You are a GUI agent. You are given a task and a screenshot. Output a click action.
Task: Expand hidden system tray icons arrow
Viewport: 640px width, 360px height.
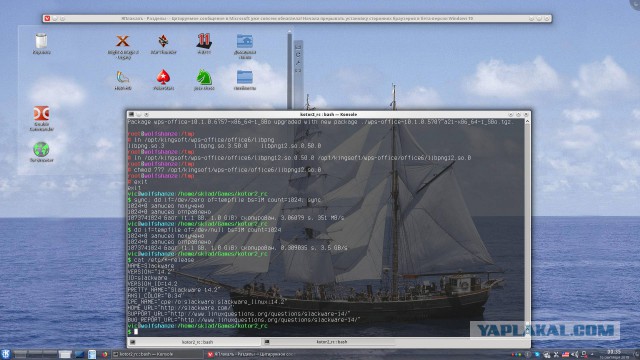pos(592,354)
